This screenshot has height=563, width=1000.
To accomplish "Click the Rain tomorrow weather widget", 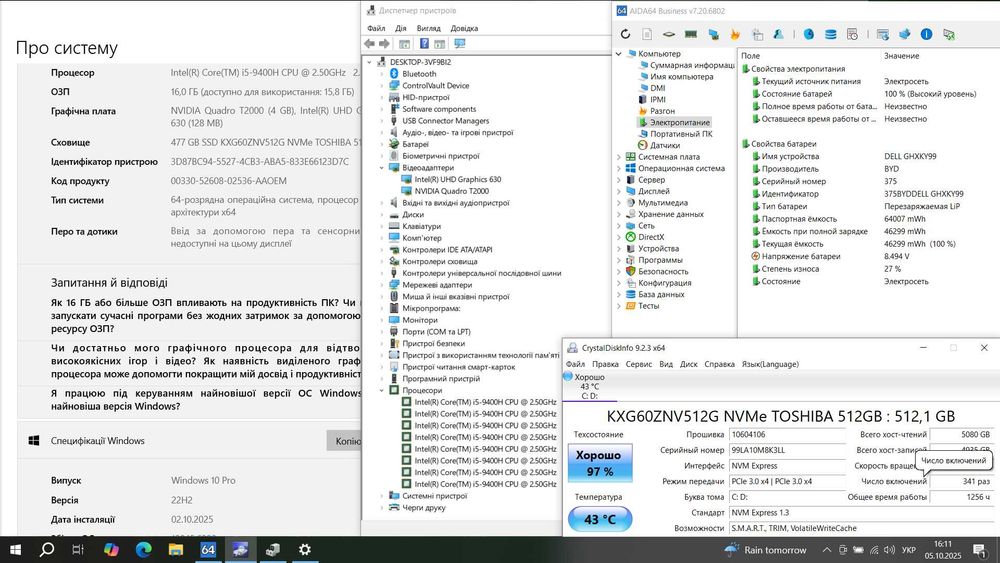I will pos(765,550).
